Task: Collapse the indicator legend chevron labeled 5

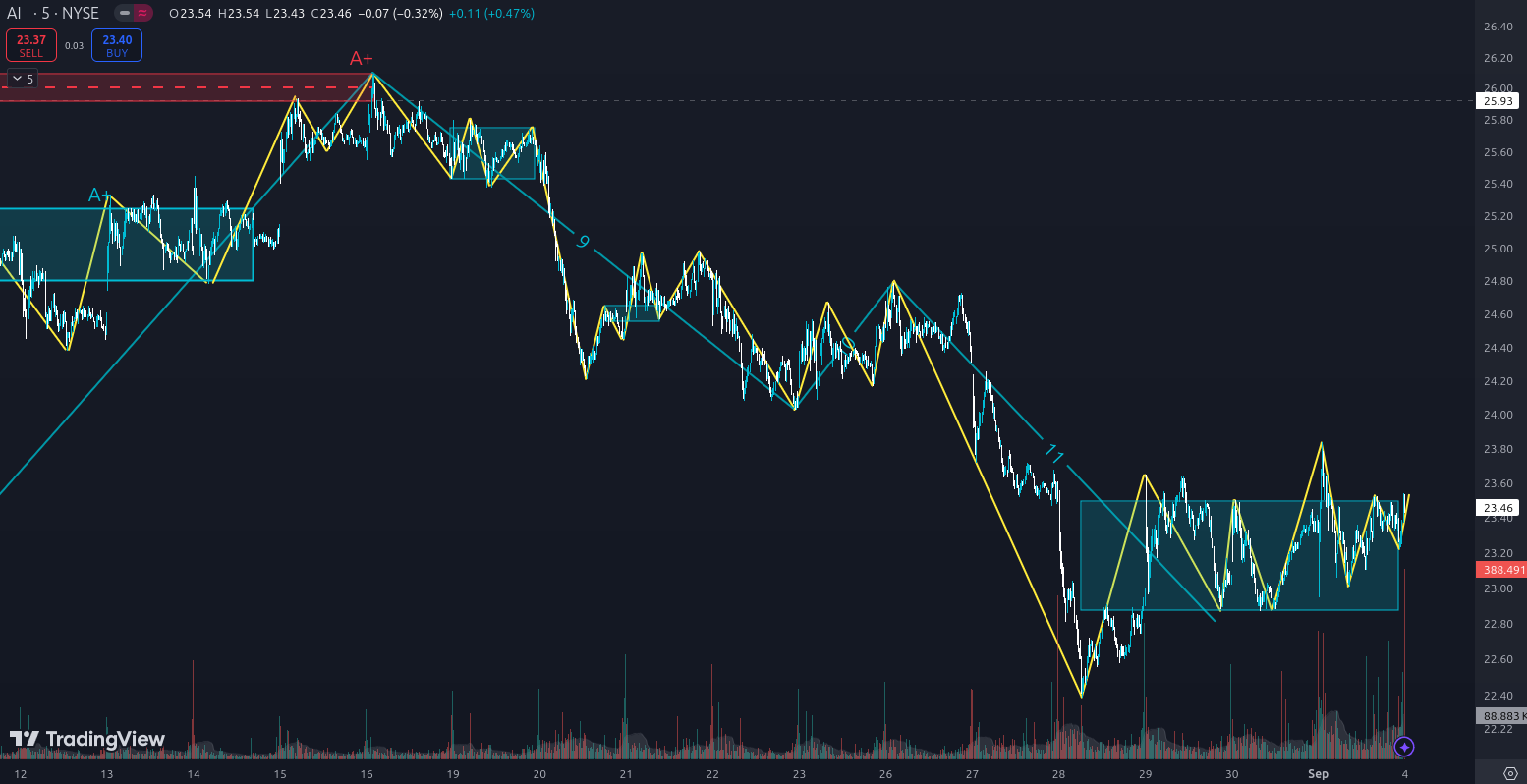Action: [x=22, y=79]
